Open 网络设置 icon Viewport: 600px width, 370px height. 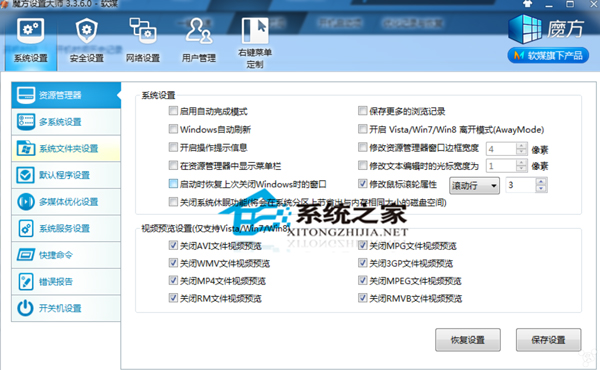(142, 30)
